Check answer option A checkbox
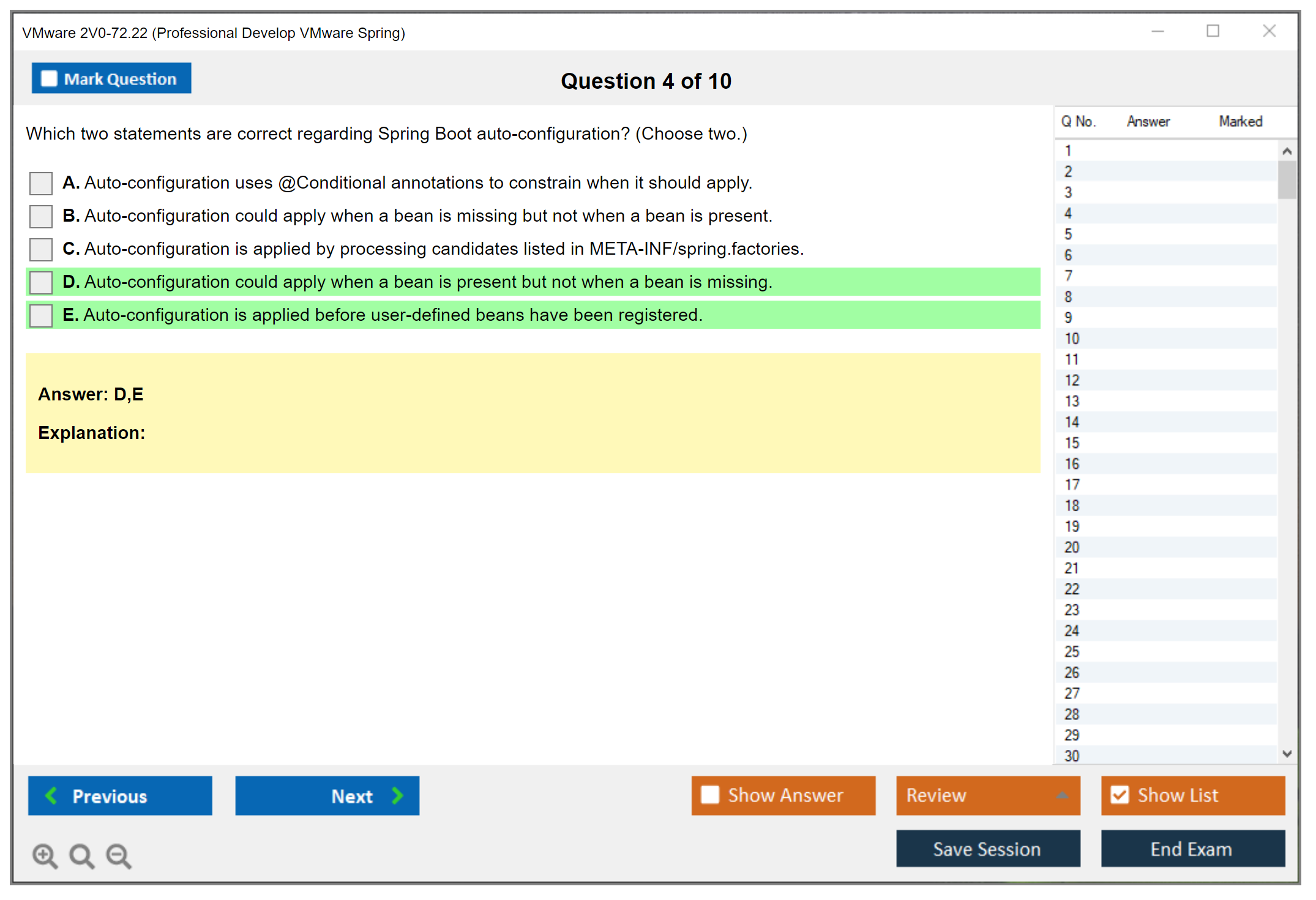1316x900 pixels. coord(41,183)
